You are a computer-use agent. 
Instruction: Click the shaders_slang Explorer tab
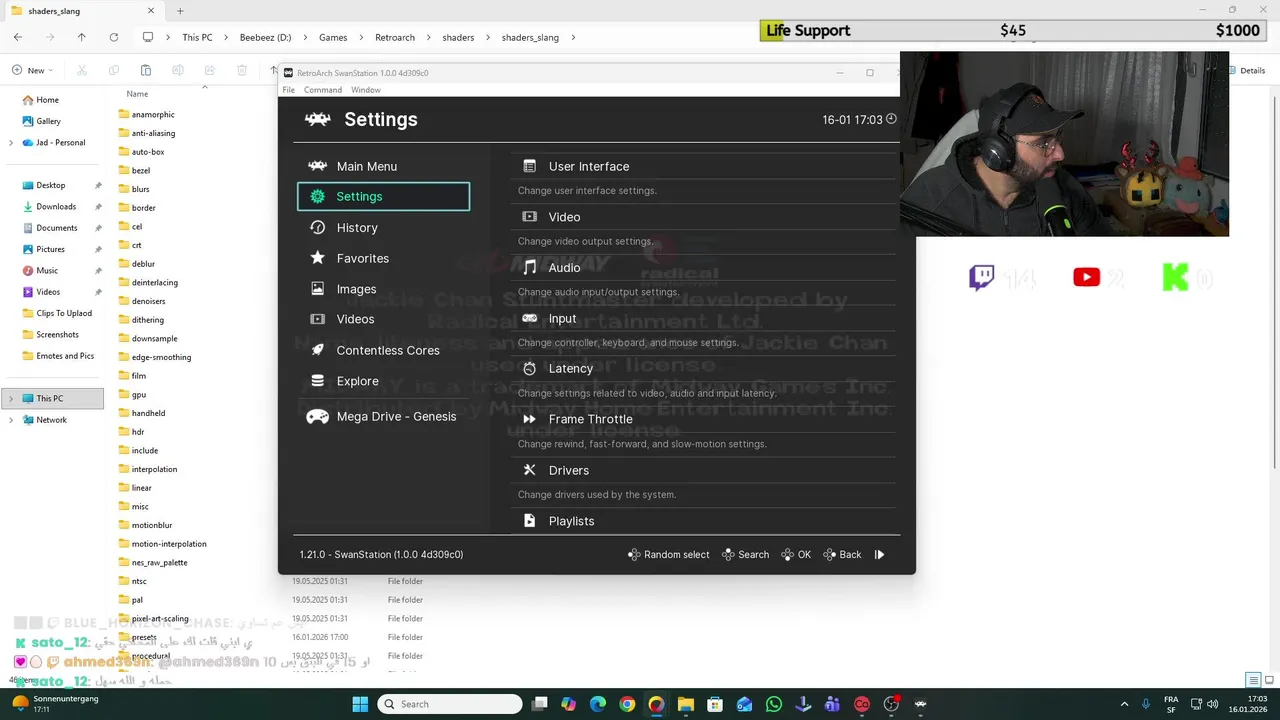pyautogui.click(x=82, y=11)
